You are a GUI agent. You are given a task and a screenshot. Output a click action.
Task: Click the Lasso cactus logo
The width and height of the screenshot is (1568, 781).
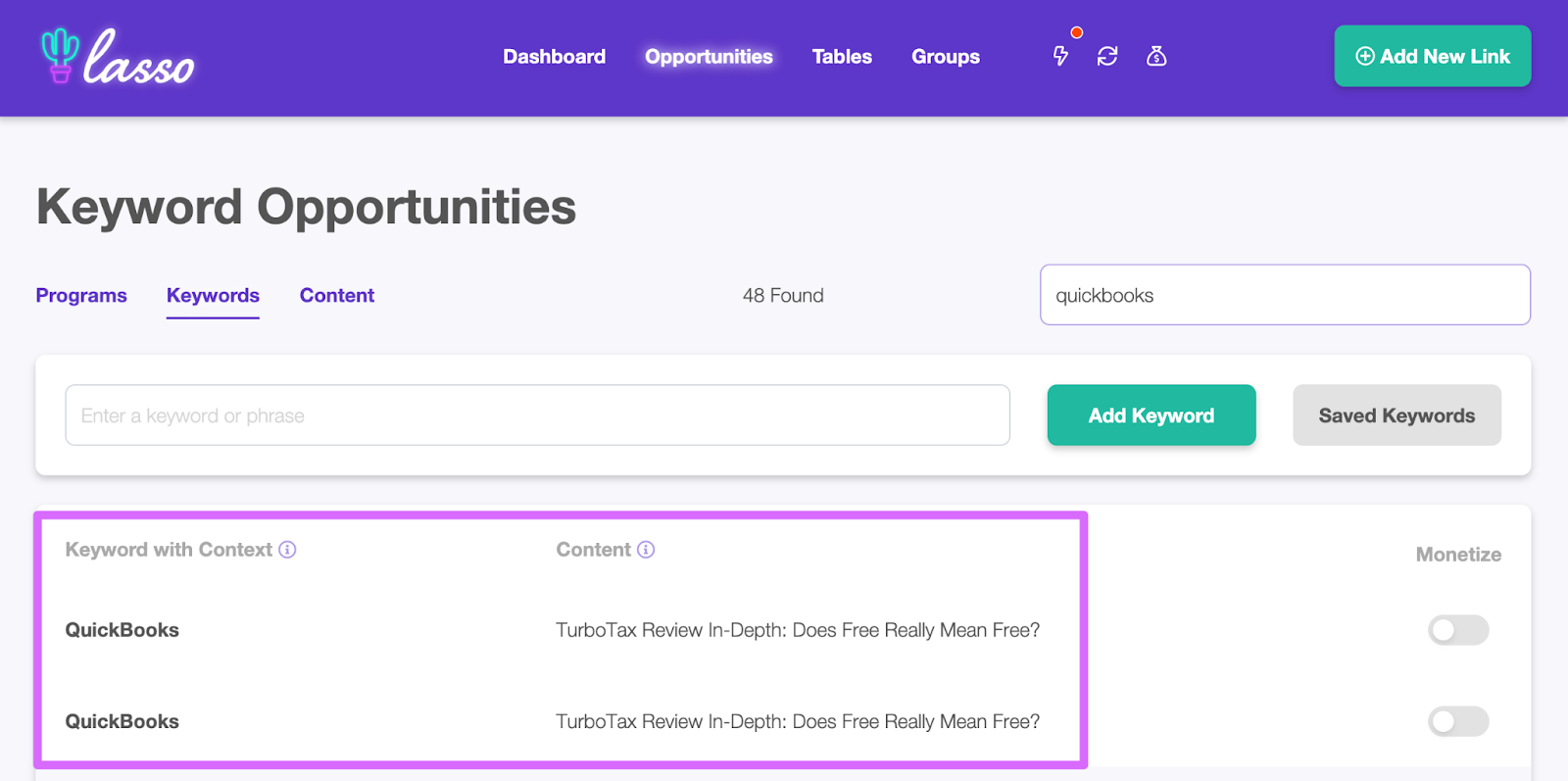[x=118, y=56]
